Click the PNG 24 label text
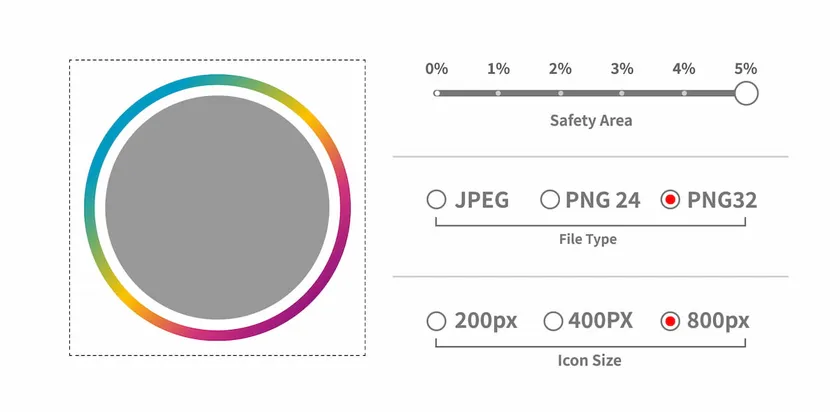Screen dimensions: 840x412 point(602,200)
